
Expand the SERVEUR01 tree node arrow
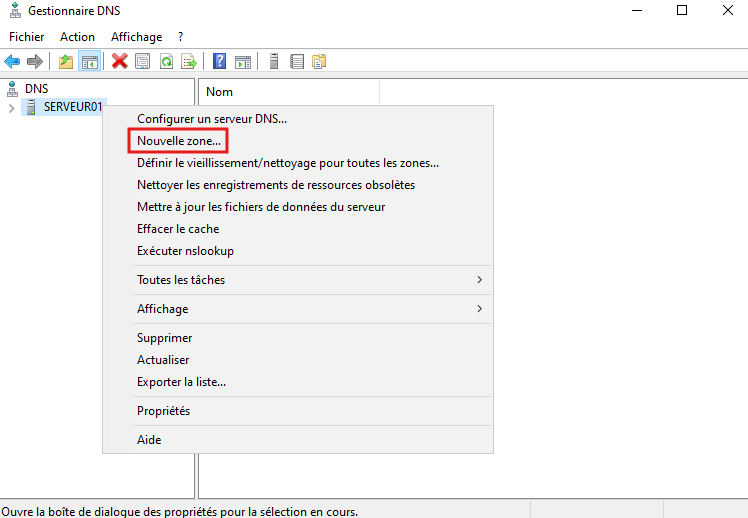pos(11,108)
